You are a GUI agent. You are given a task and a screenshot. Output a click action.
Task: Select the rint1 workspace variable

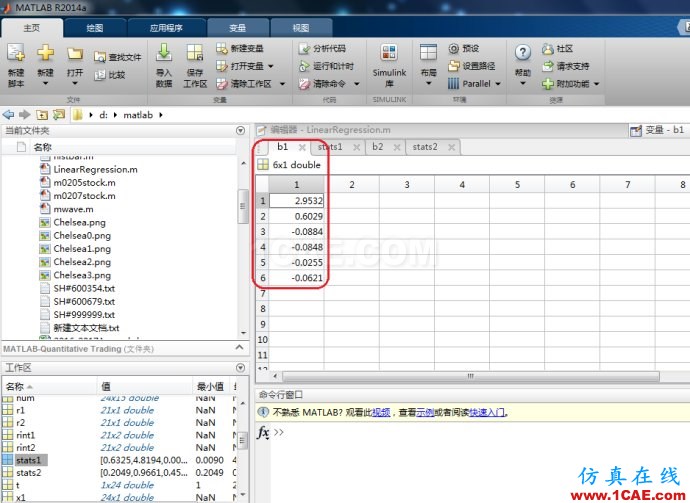[26, 435]
